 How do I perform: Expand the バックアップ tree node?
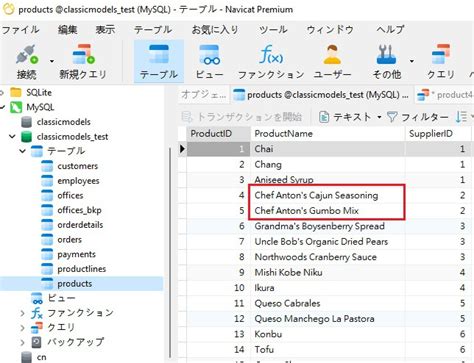[x=22, y=342]
